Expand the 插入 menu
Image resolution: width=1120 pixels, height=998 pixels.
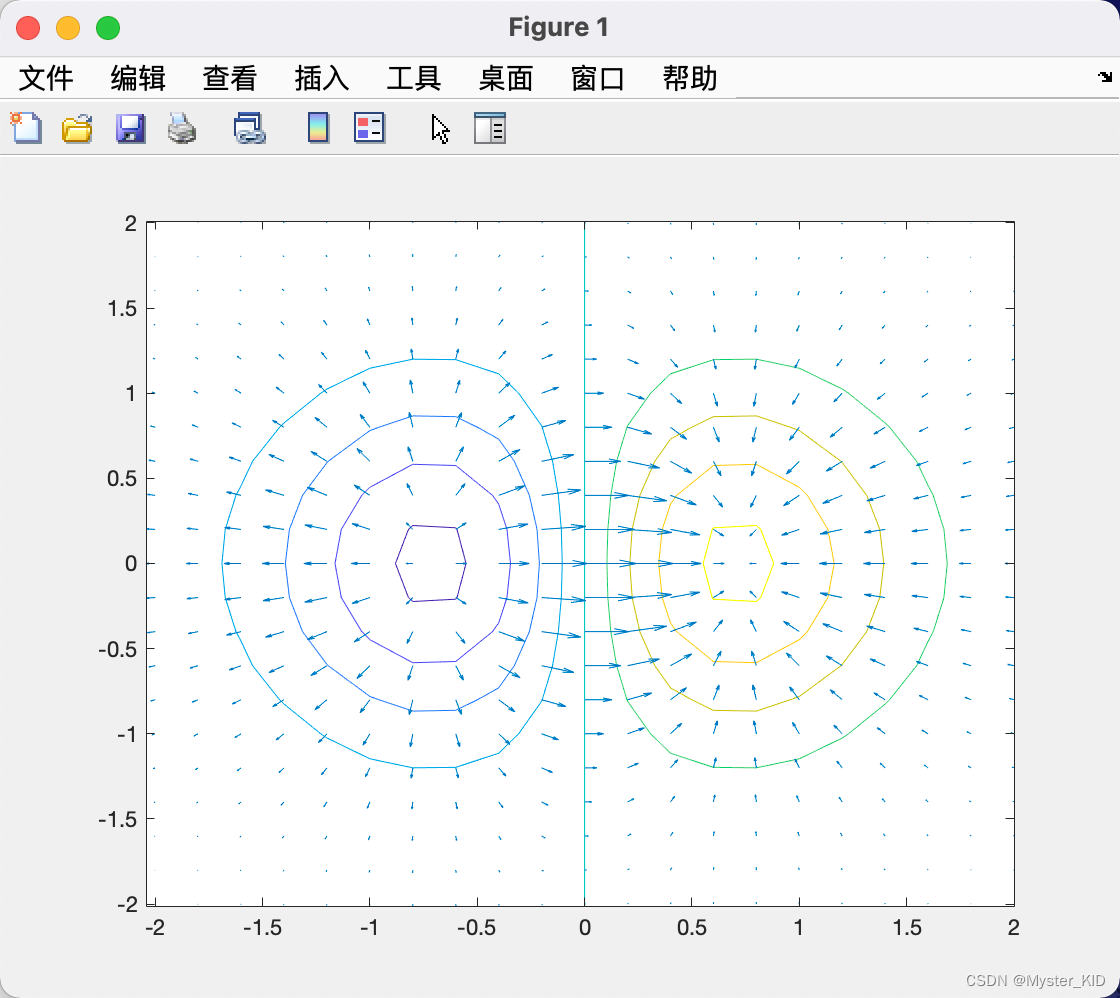coord(322,78)
